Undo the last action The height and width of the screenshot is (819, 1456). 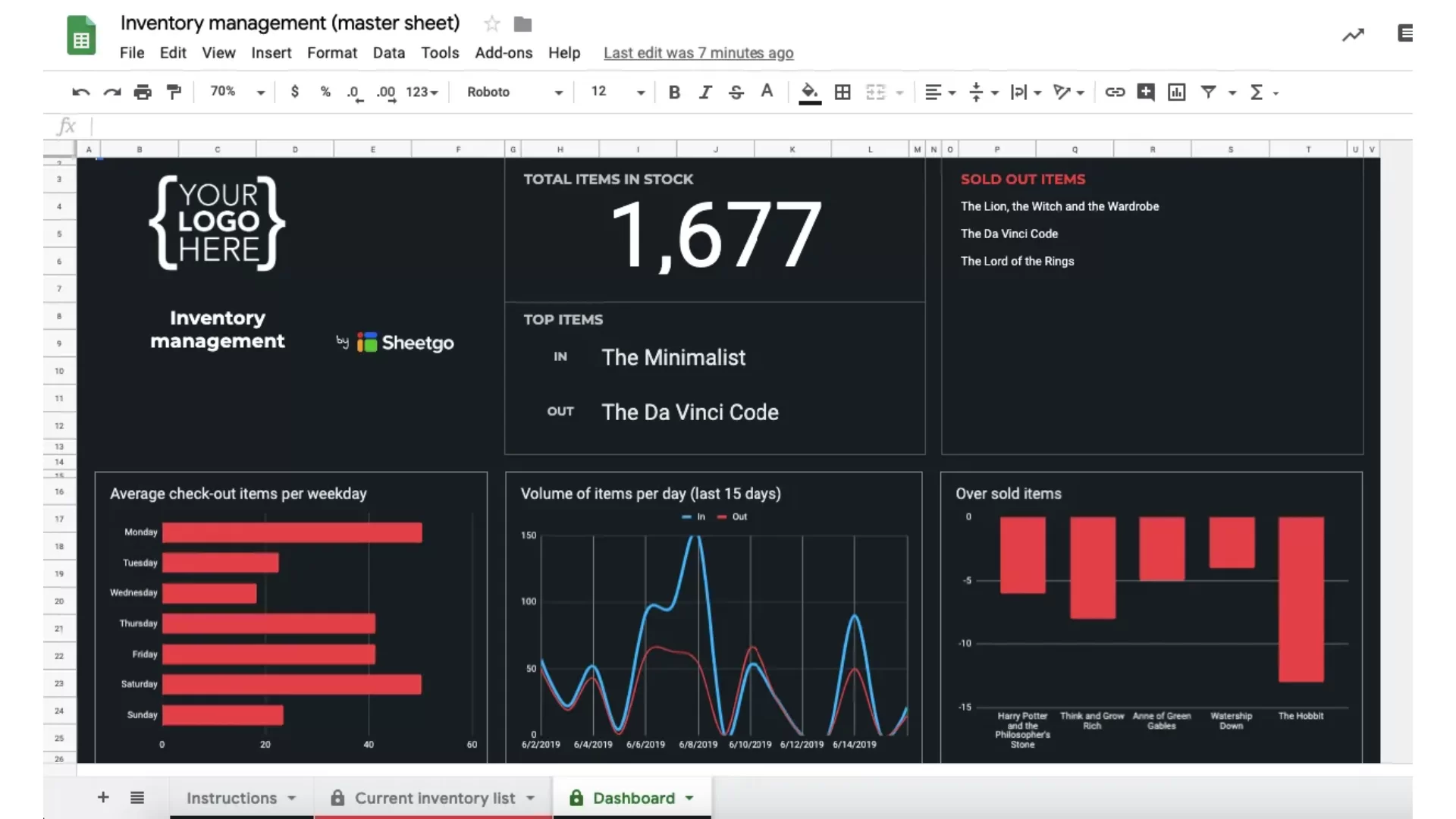click(80, 92)
